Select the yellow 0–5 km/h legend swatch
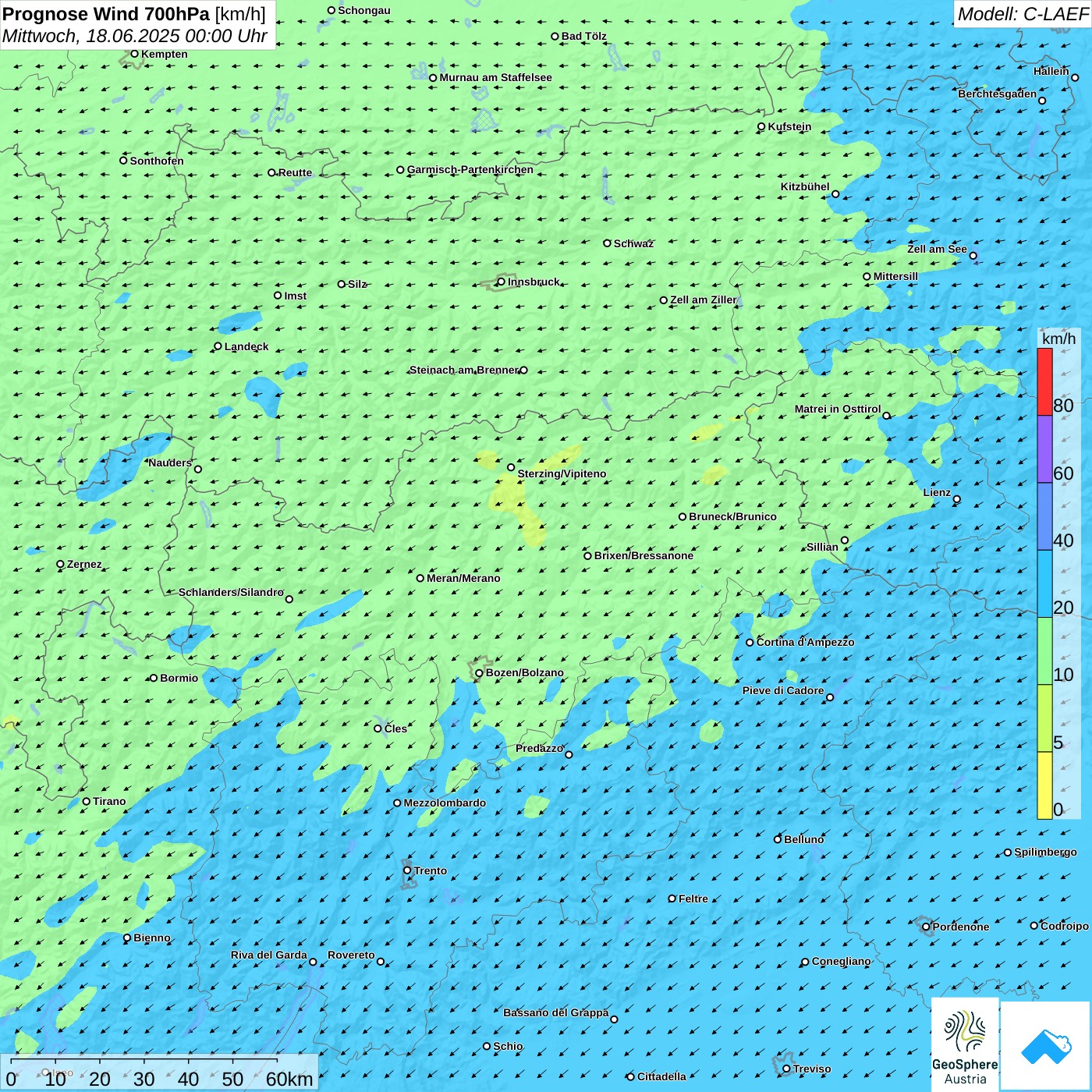This screenshot has height=1092, width=1092. pos(1044,785)
